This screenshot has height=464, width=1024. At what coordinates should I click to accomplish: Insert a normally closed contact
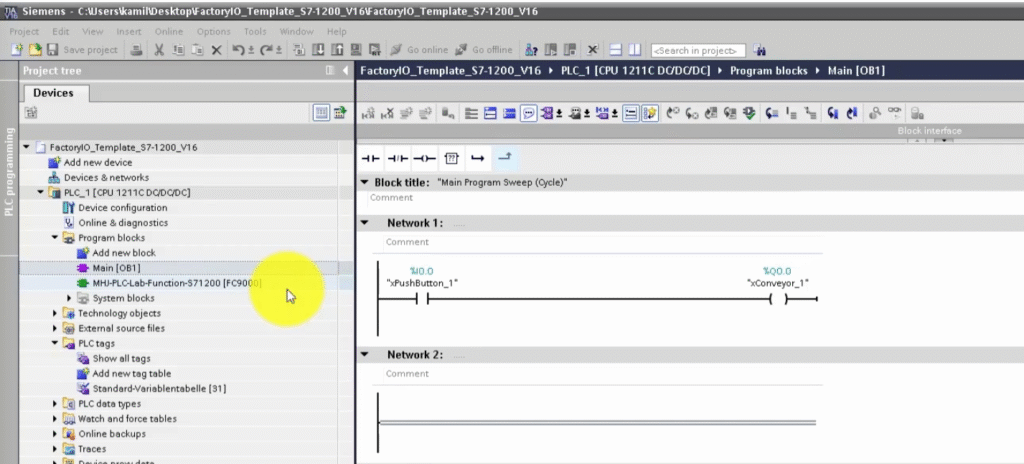click(398, 158)
